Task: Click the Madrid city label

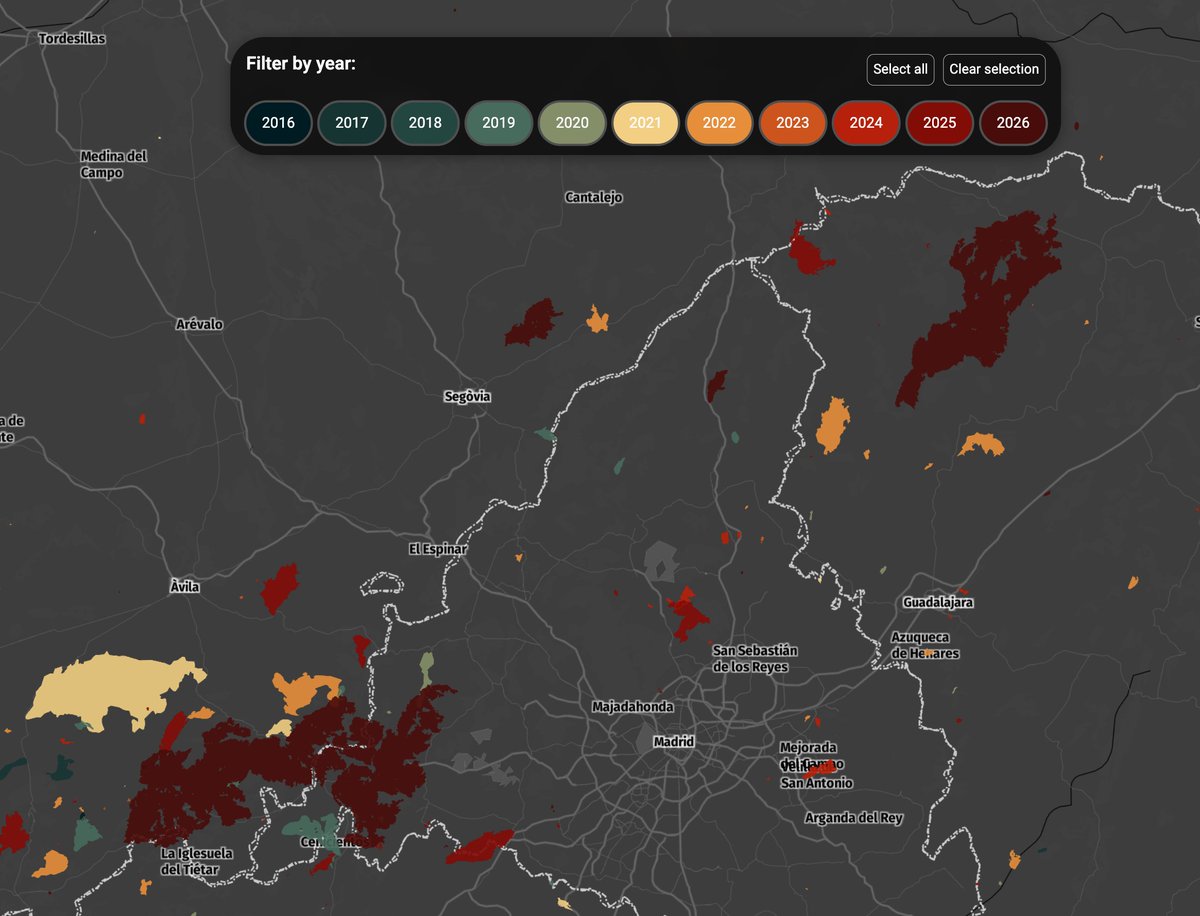Action: 673,742
